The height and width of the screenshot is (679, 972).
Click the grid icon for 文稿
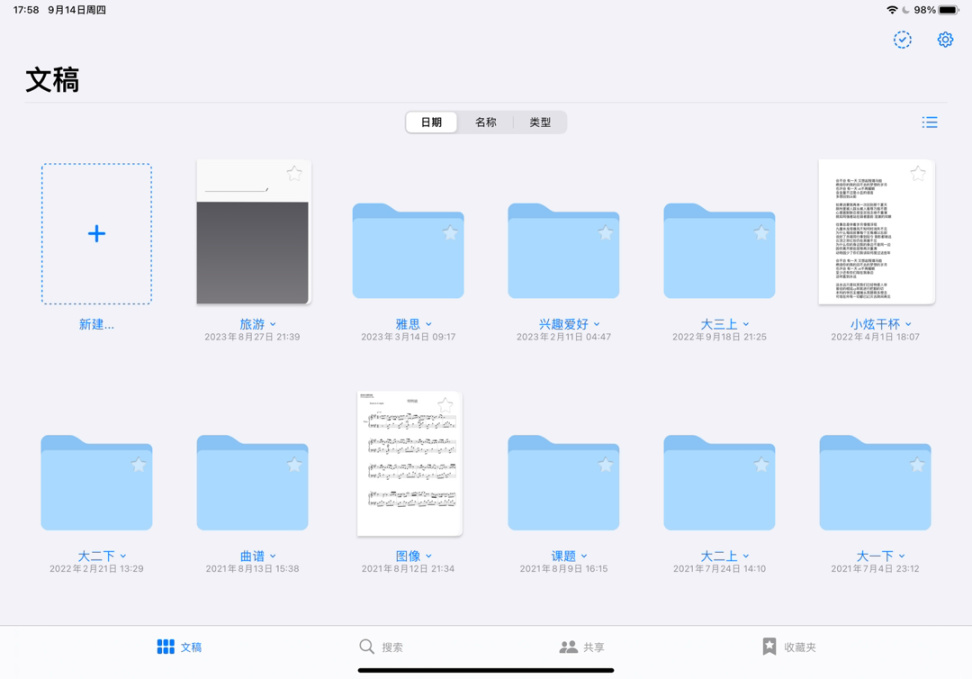(x=166, y=647)
